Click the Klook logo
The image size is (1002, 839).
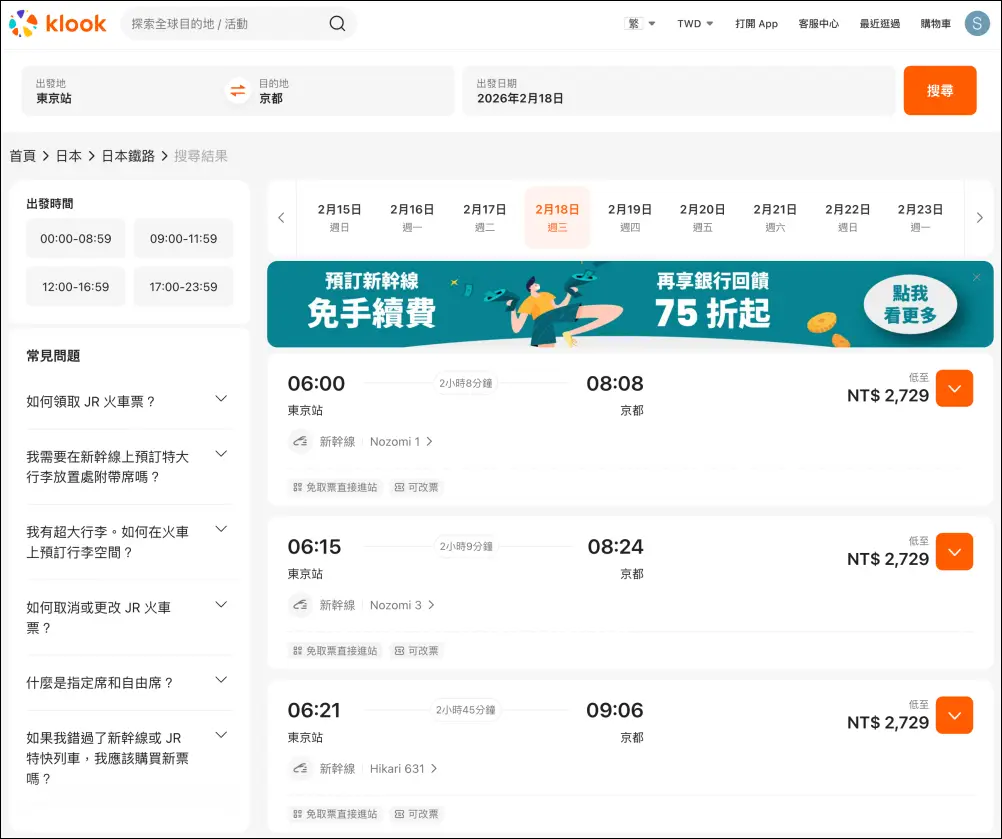[58, 23]
